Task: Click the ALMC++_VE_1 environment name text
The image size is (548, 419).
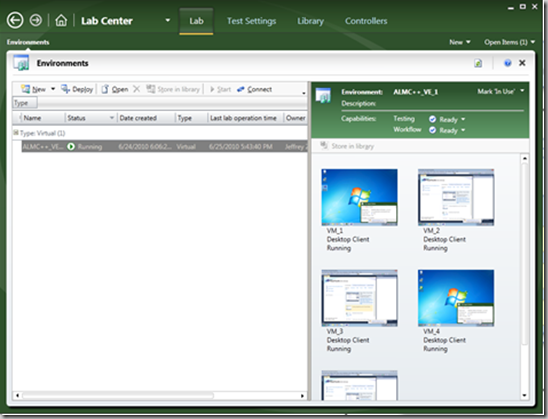Action: (x=415, y=92)
